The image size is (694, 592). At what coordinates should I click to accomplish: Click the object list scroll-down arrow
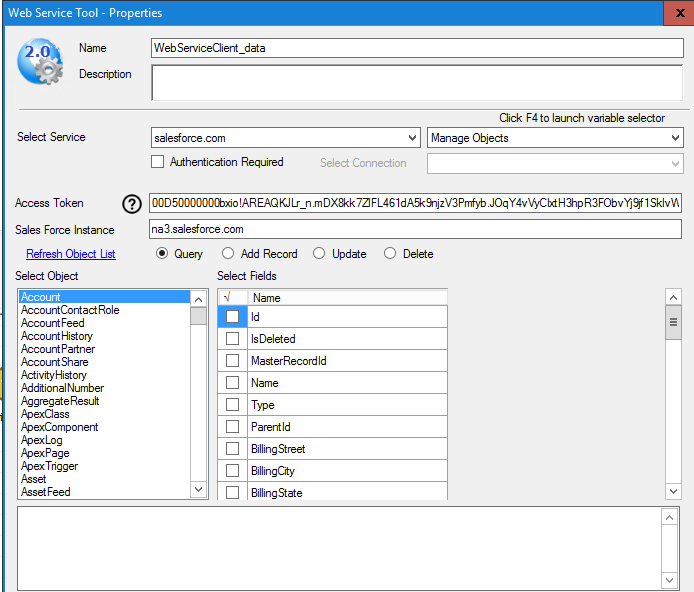198,489
